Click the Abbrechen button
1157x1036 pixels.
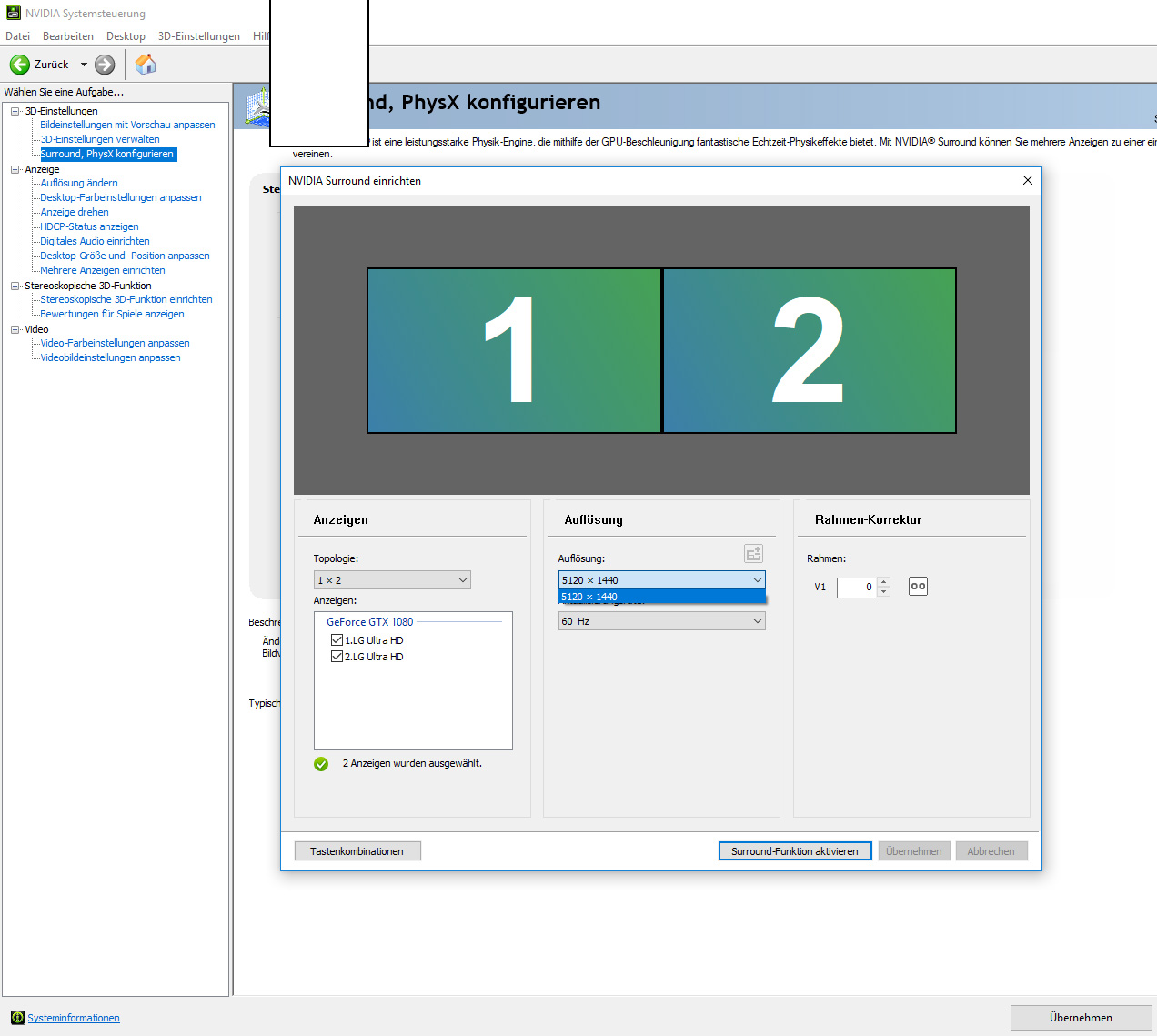(x=991, y=851)
